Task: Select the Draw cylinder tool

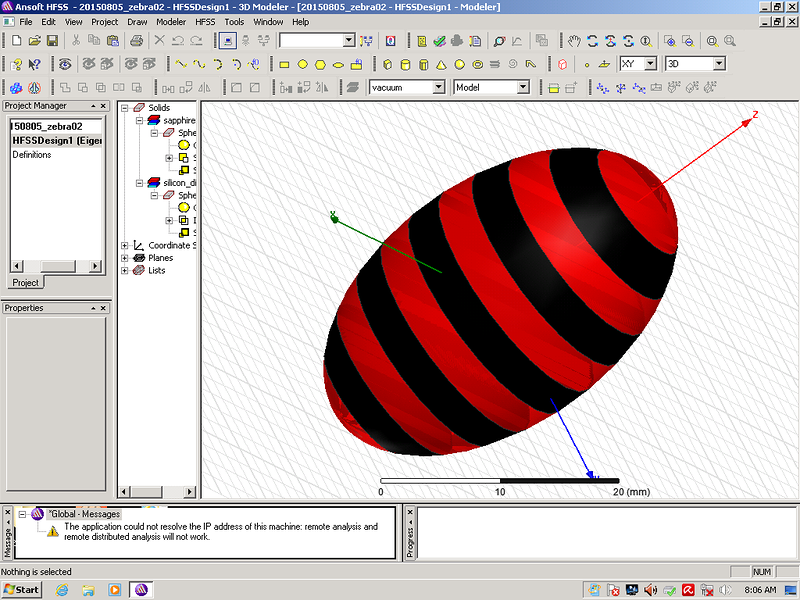Action: [x=405, y=64]
